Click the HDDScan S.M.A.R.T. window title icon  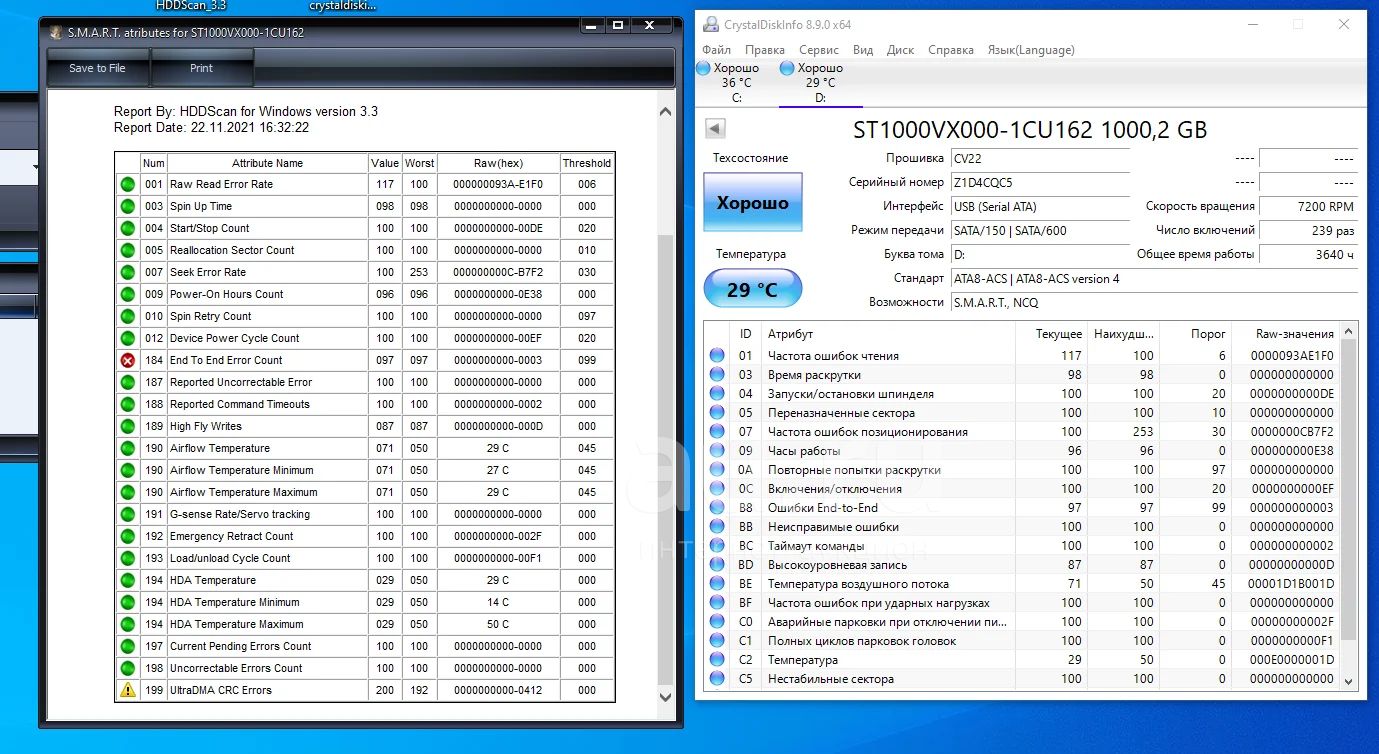[x=57, y=32]
